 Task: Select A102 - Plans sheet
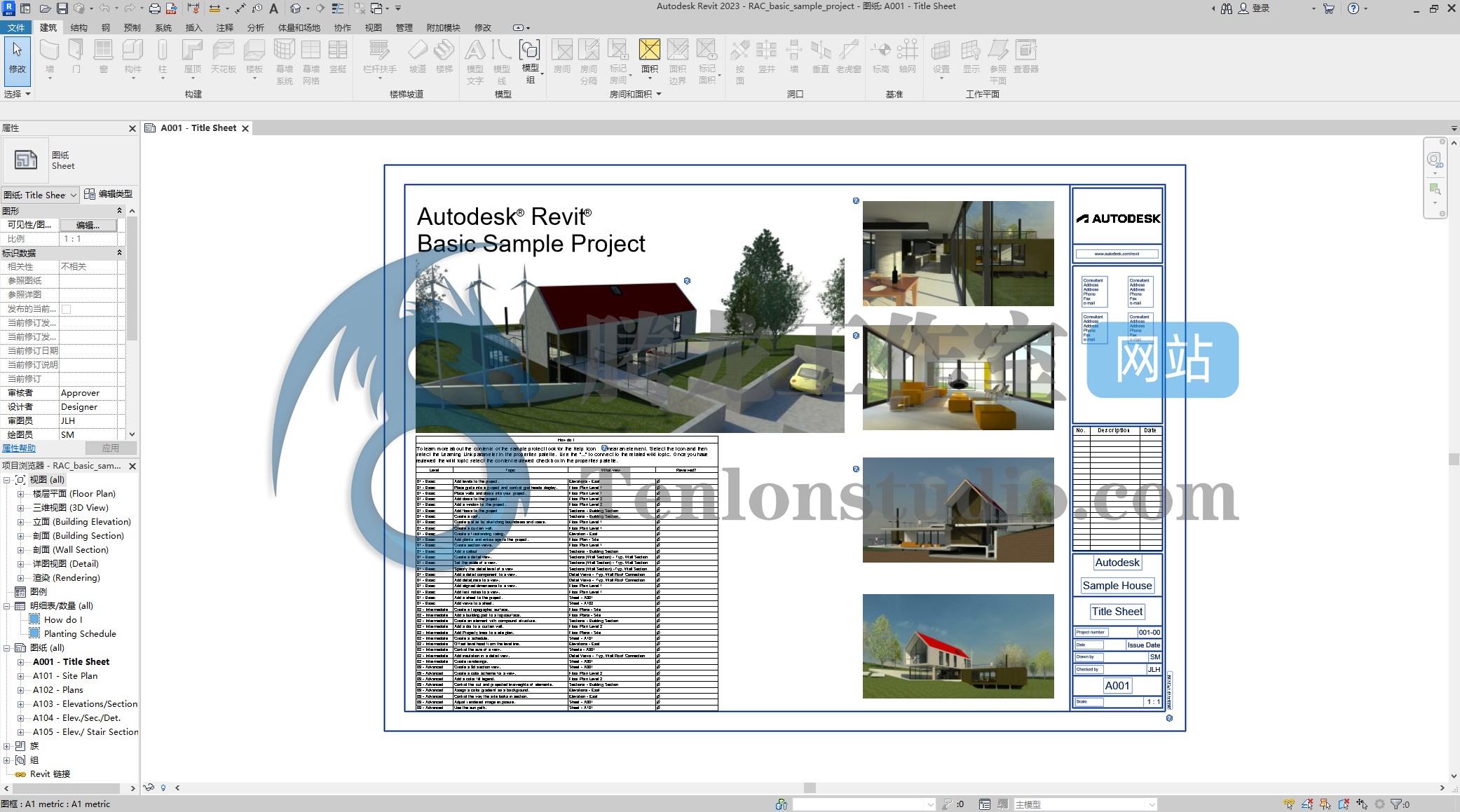tap(58, 690)
